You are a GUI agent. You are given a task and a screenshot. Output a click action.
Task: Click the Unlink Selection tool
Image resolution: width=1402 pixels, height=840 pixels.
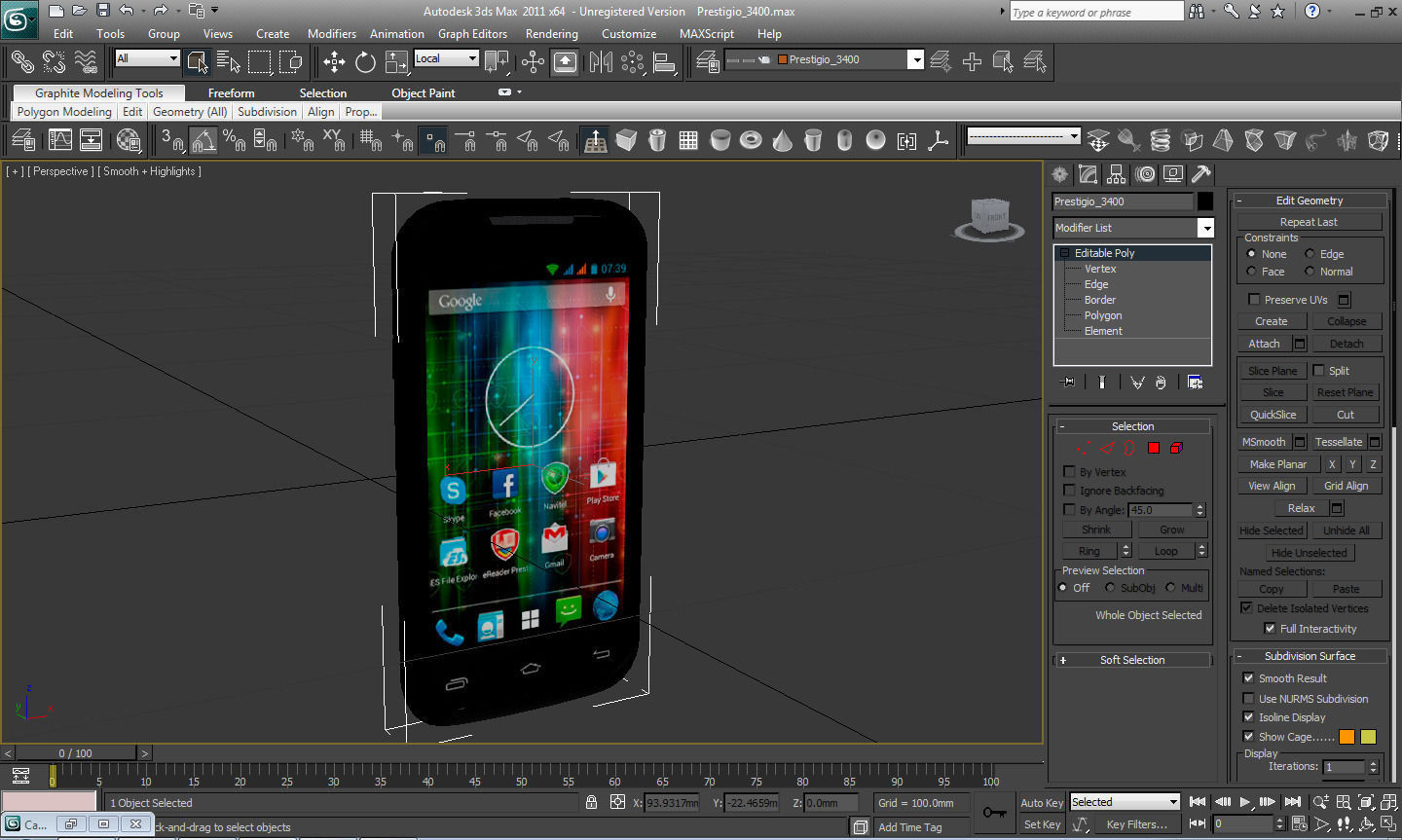point(54,62)
